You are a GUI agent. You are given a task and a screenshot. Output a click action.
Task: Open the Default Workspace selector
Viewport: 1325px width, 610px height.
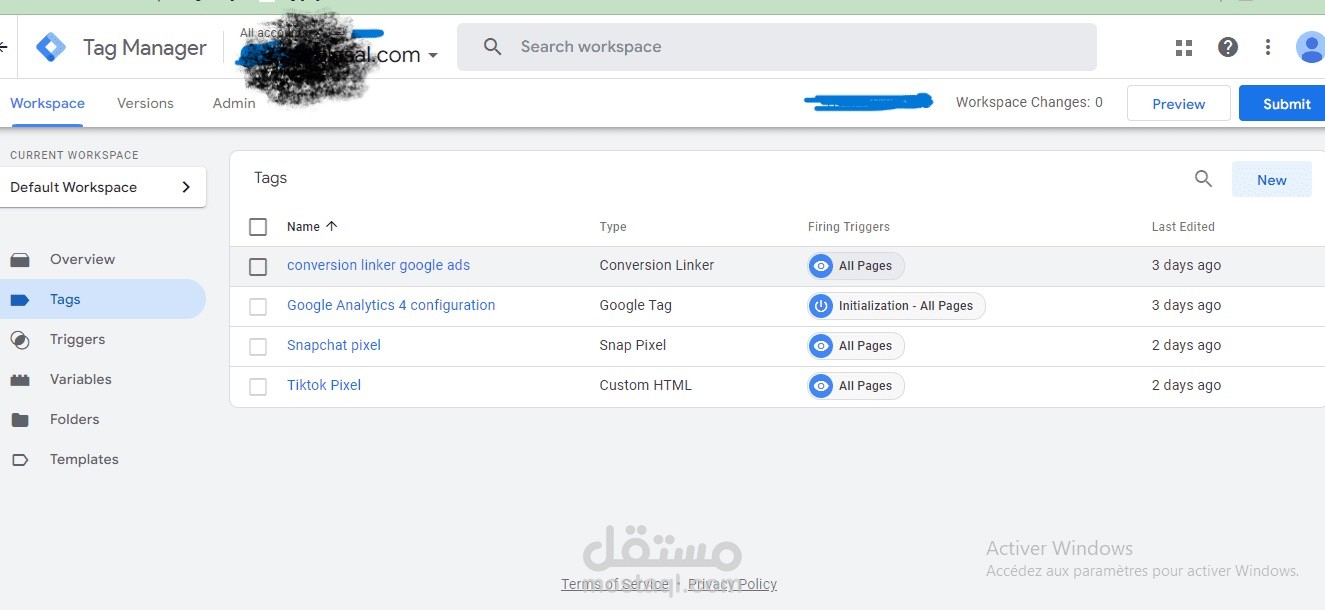(103, 187)
